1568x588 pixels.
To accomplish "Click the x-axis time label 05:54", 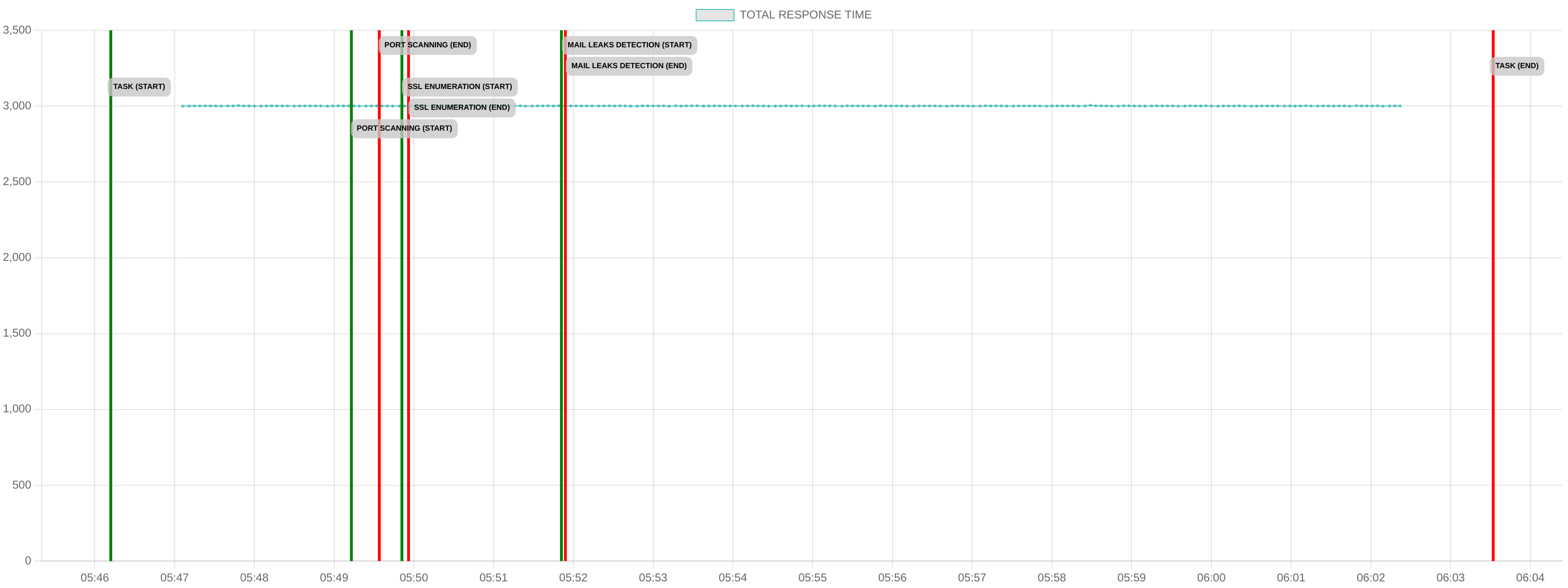I will coord(733,578).
